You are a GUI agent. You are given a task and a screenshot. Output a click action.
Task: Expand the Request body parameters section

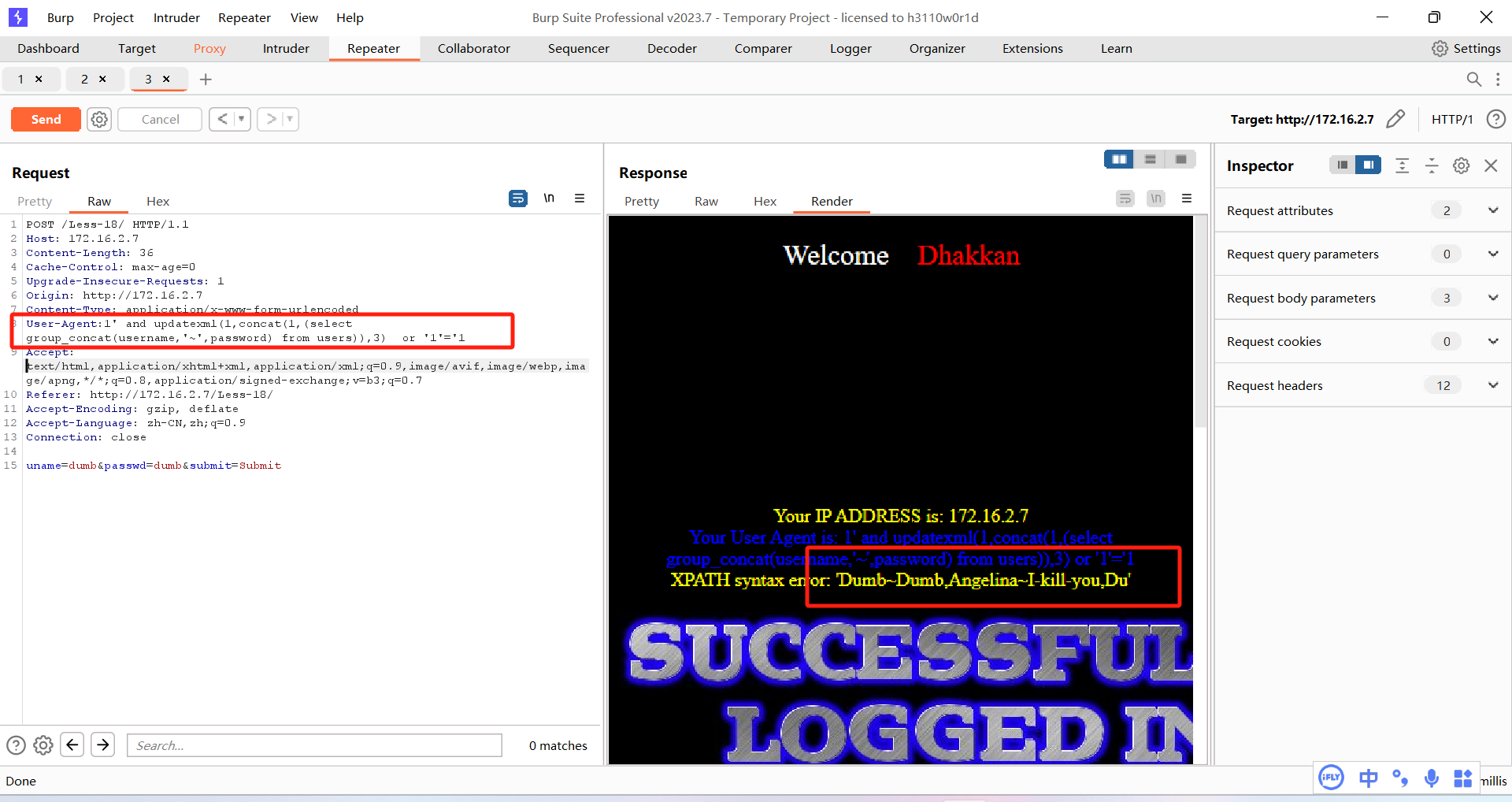tap(1494, 298)
